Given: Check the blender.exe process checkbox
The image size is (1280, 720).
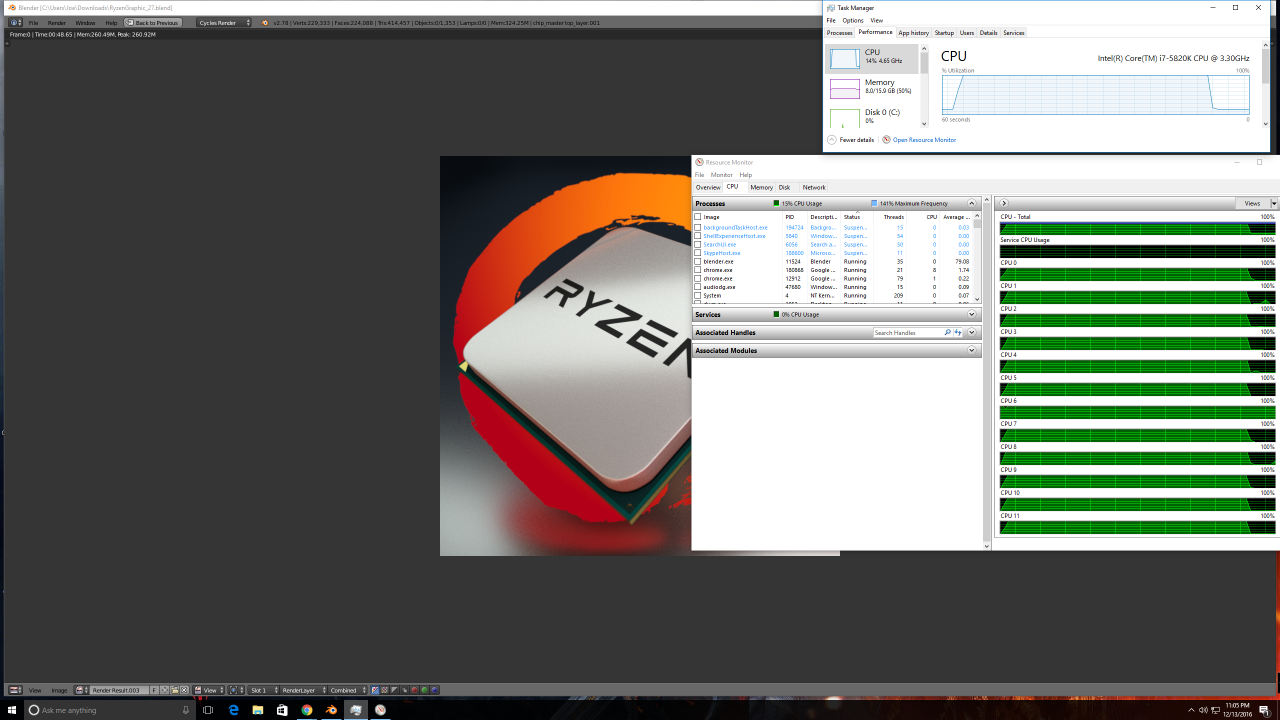Looking at the screenshot, I should pos(698,262).
